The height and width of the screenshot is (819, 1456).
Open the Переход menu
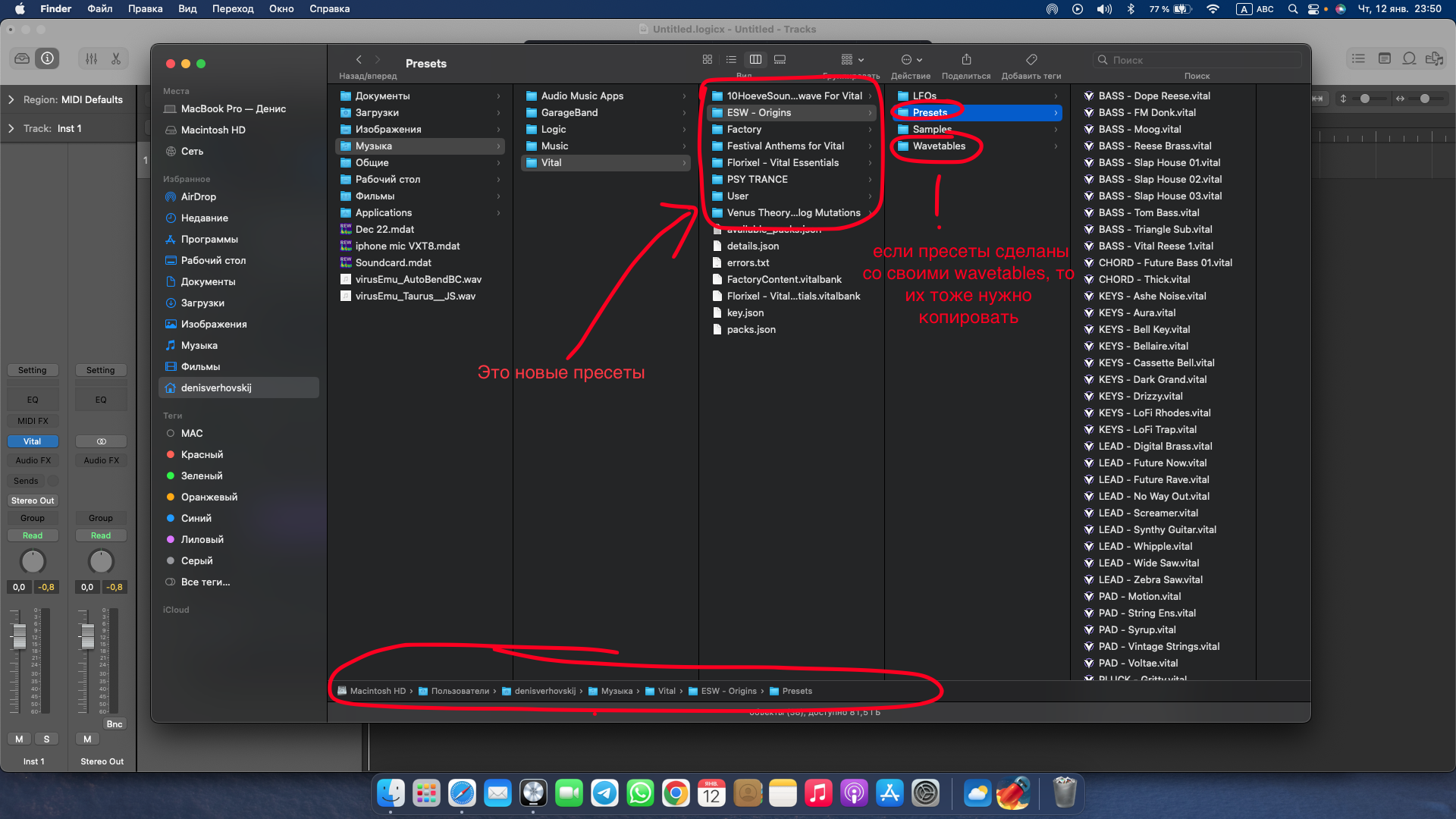pyautogui.click(x=233, y=9)
